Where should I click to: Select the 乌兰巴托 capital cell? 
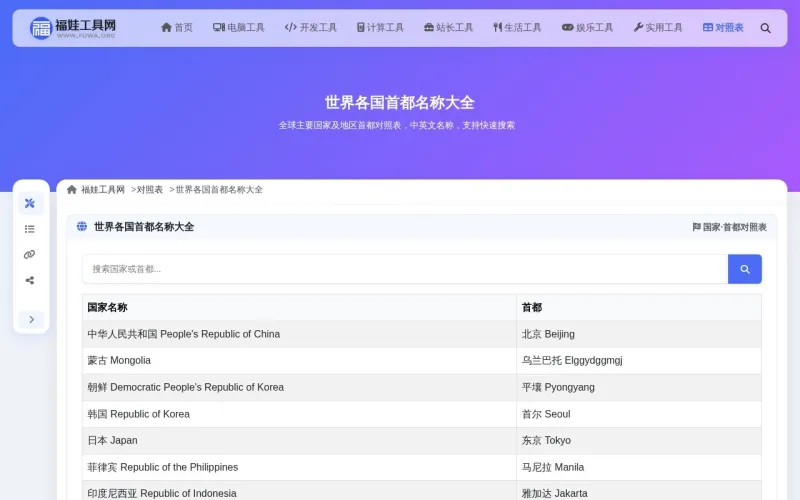coord(639,361)
